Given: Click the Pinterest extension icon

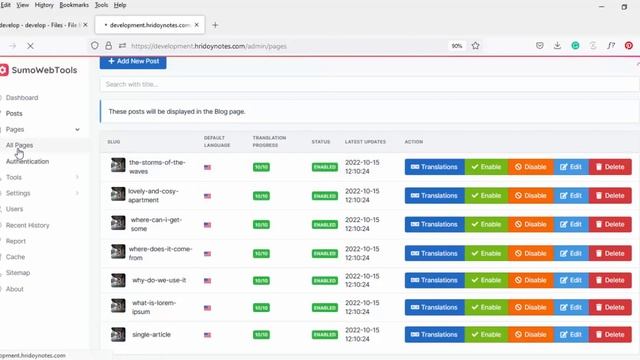Looking at the screenshot, I should tap(629, 46).
